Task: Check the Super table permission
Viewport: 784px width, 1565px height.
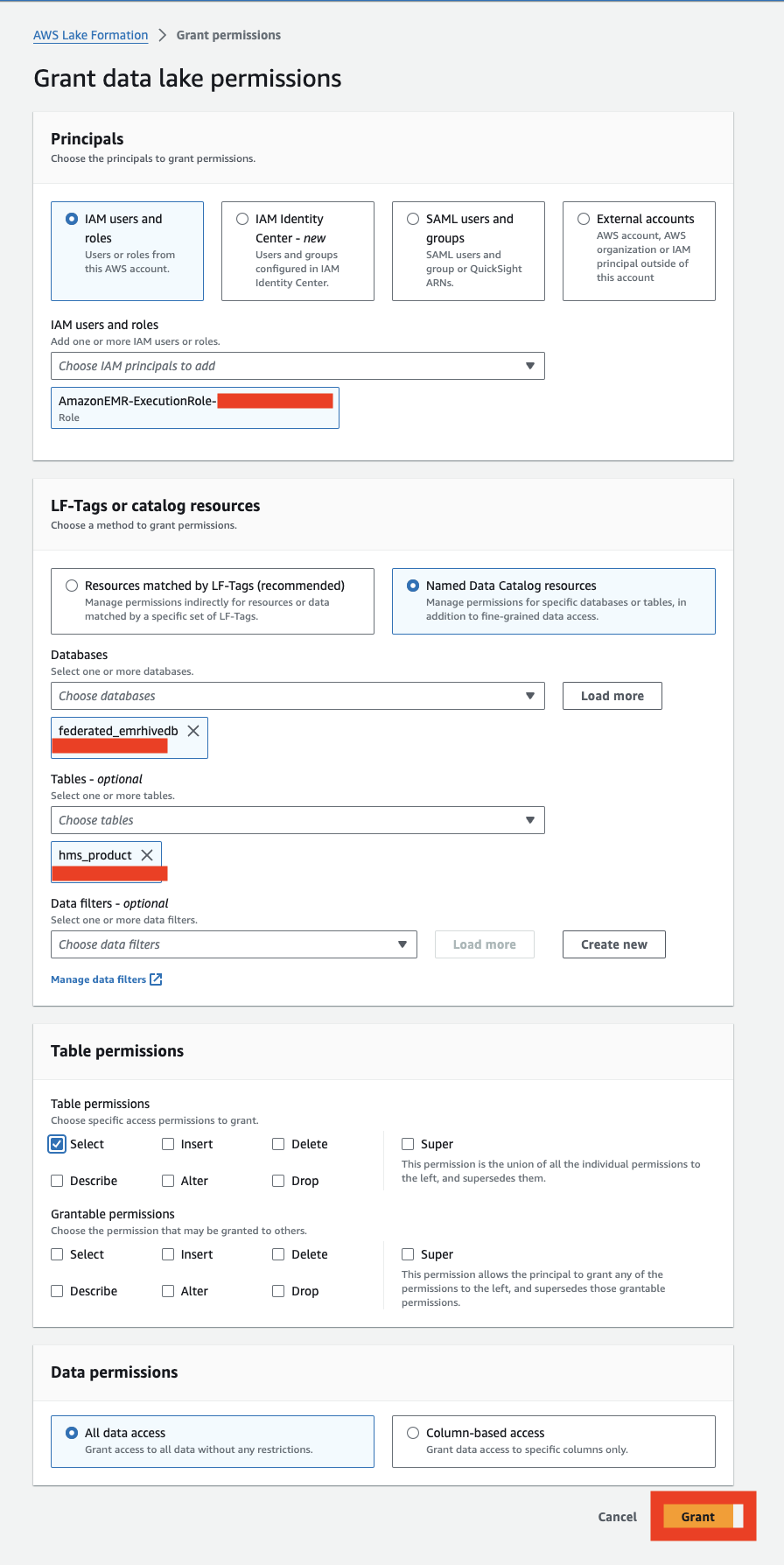Action: point(408,1144)
